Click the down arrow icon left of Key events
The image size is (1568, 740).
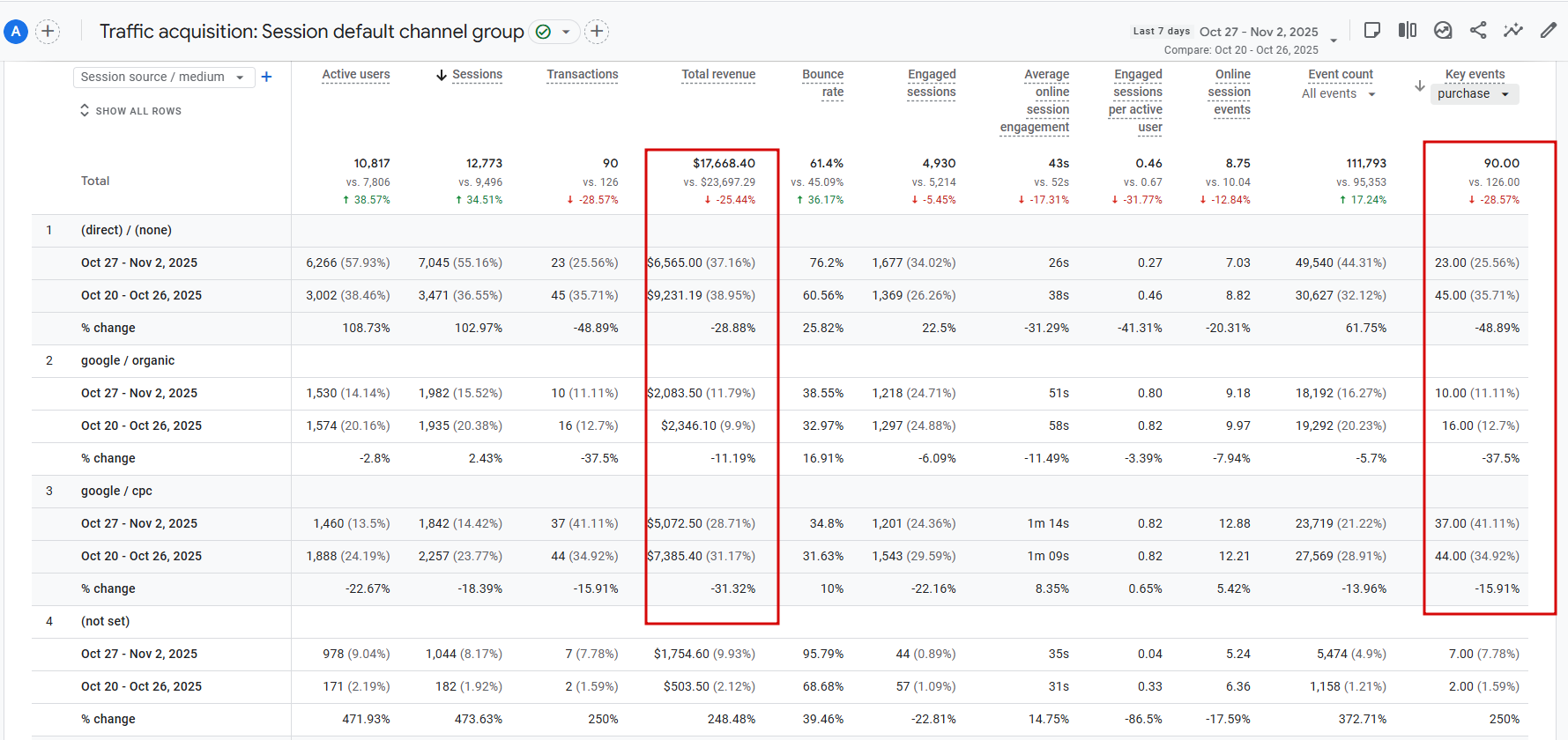point(1420,85)
